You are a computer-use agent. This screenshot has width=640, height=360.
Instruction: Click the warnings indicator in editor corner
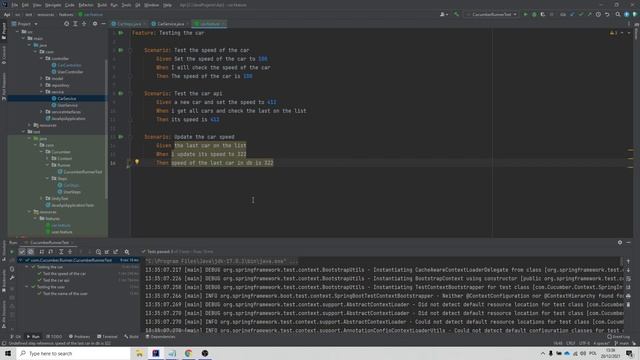[613, 33]
